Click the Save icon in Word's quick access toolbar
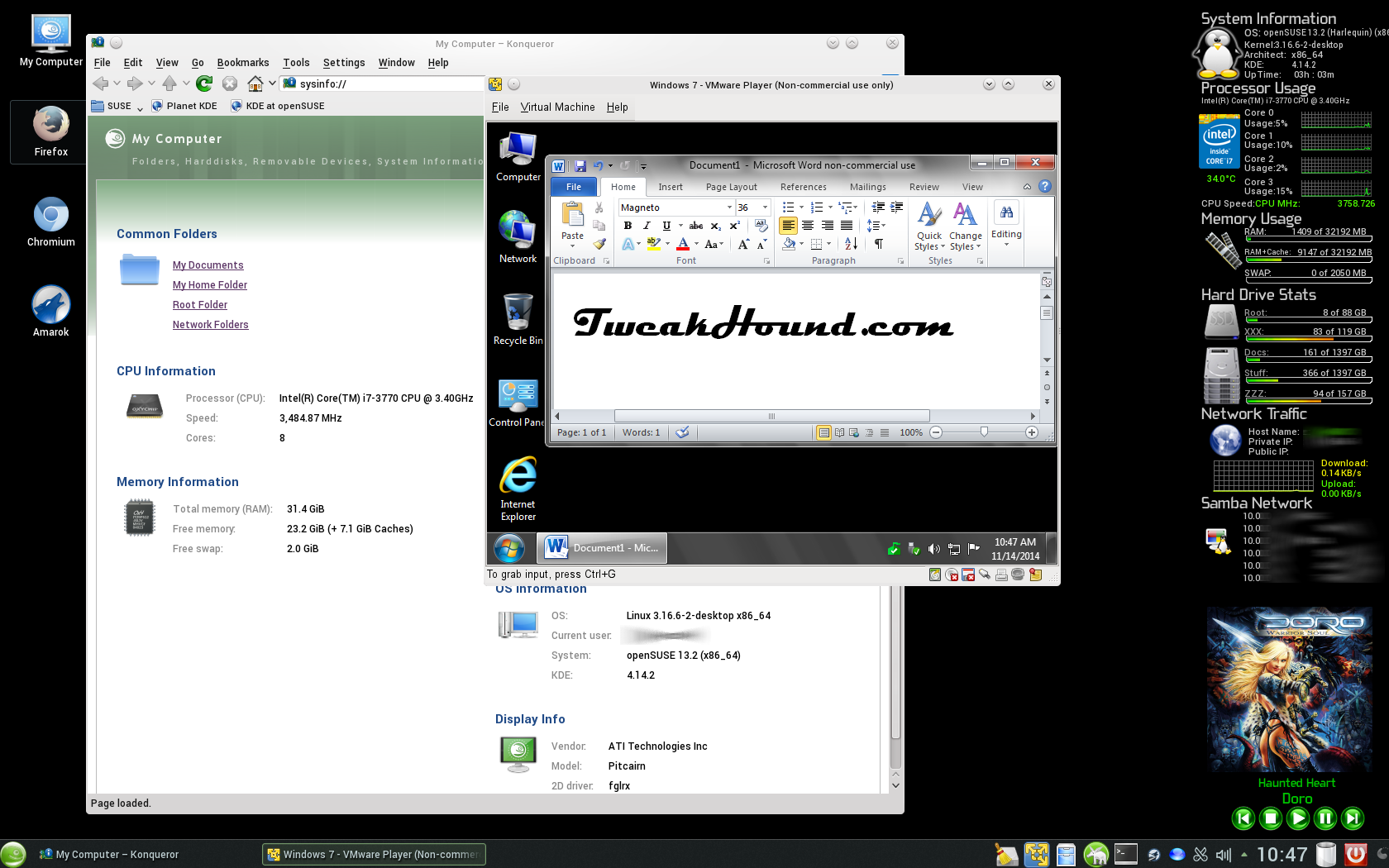 tap(580, 165)
